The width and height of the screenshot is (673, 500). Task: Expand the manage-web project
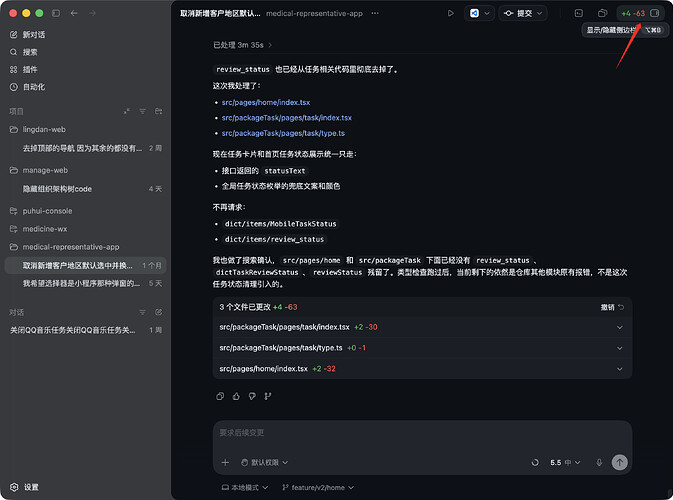click(x=45, y=170)
